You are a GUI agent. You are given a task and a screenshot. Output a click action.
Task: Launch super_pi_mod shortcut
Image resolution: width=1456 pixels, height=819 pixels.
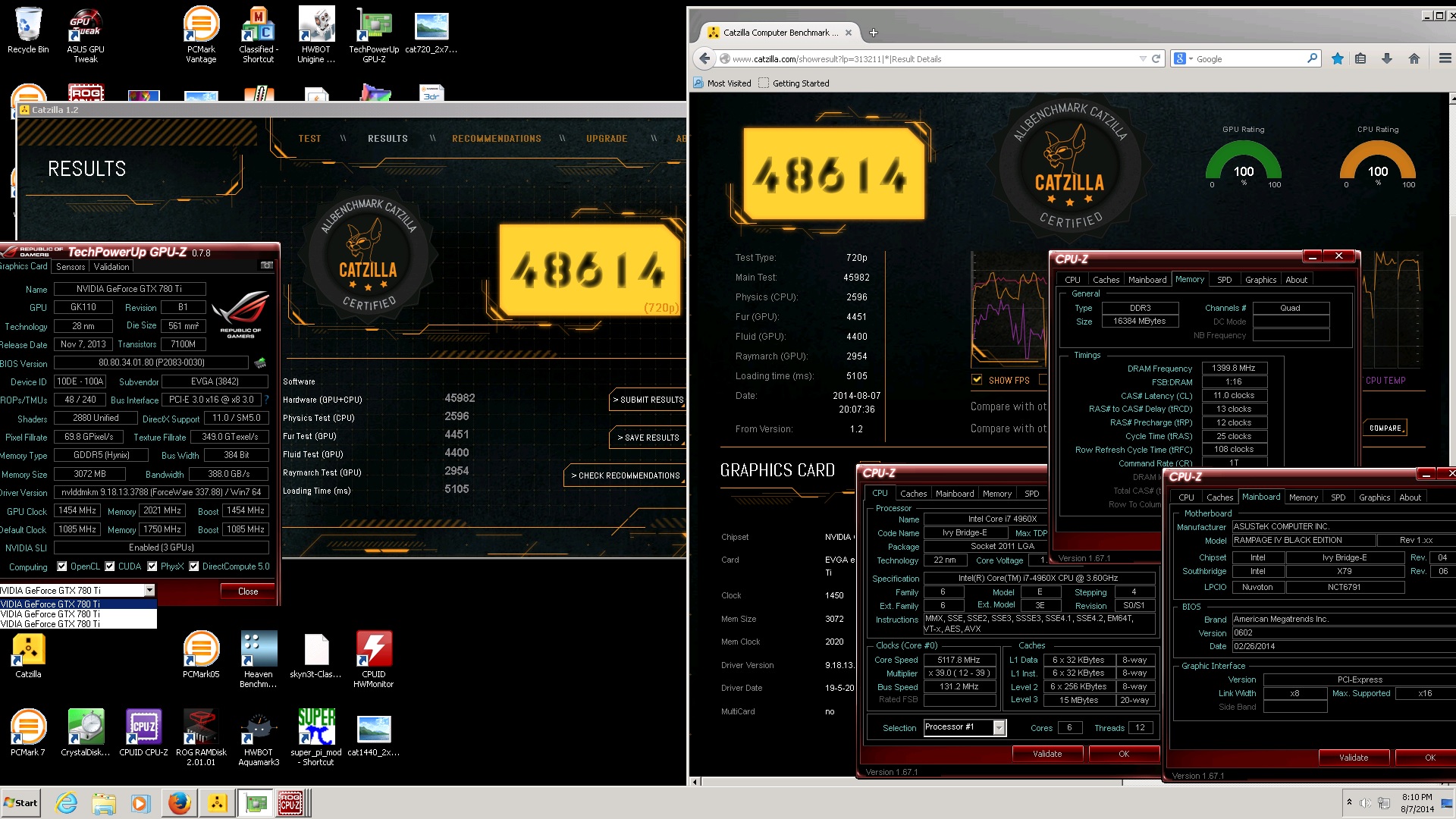point(316,737)
